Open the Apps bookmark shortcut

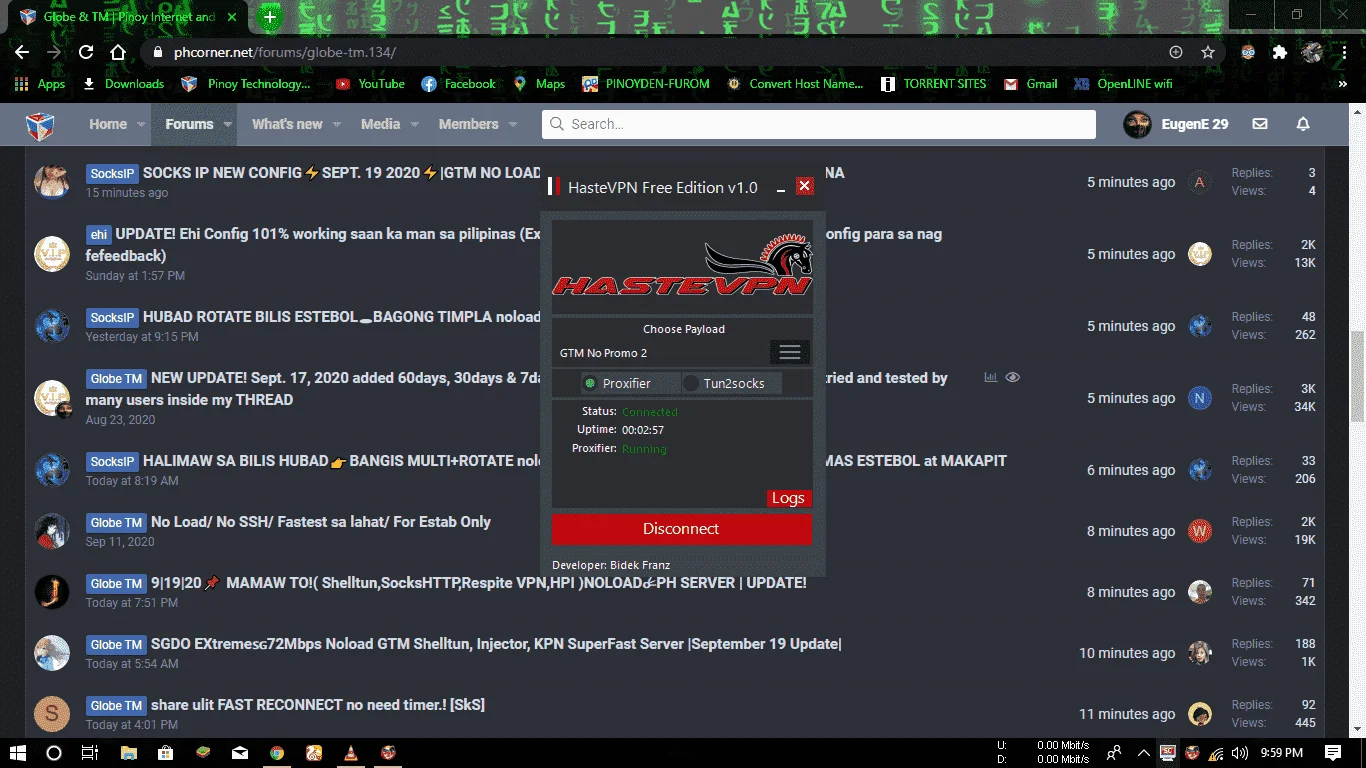point(40,84)
